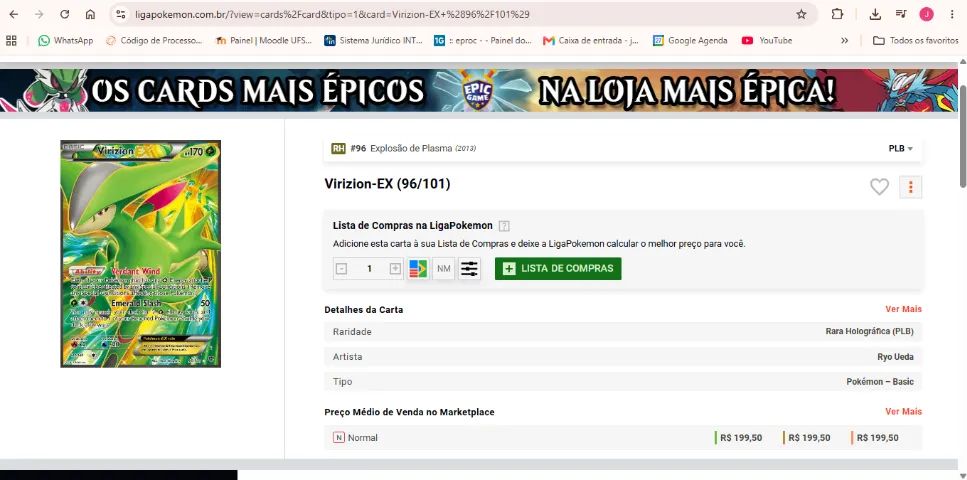Open site information icon in address bar

(121, 14)
